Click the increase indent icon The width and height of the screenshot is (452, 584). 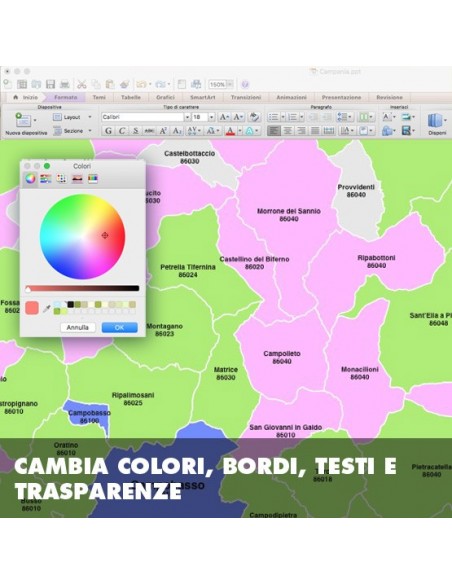(327, 117)
